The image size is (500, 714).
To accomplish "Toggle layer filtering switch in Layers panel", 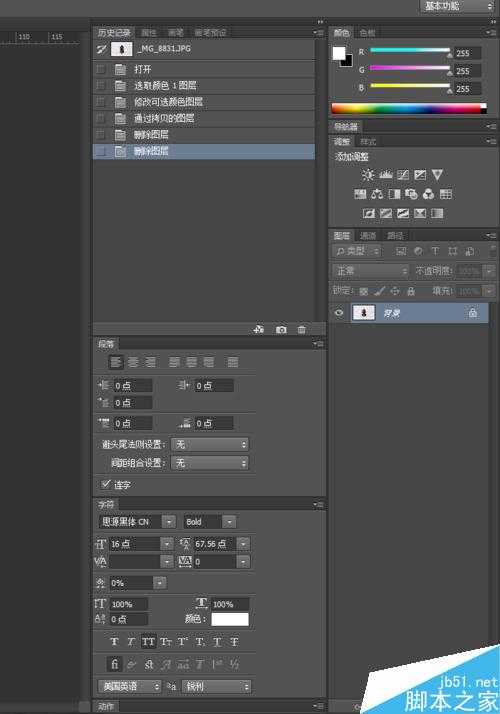I will point(493,251).
